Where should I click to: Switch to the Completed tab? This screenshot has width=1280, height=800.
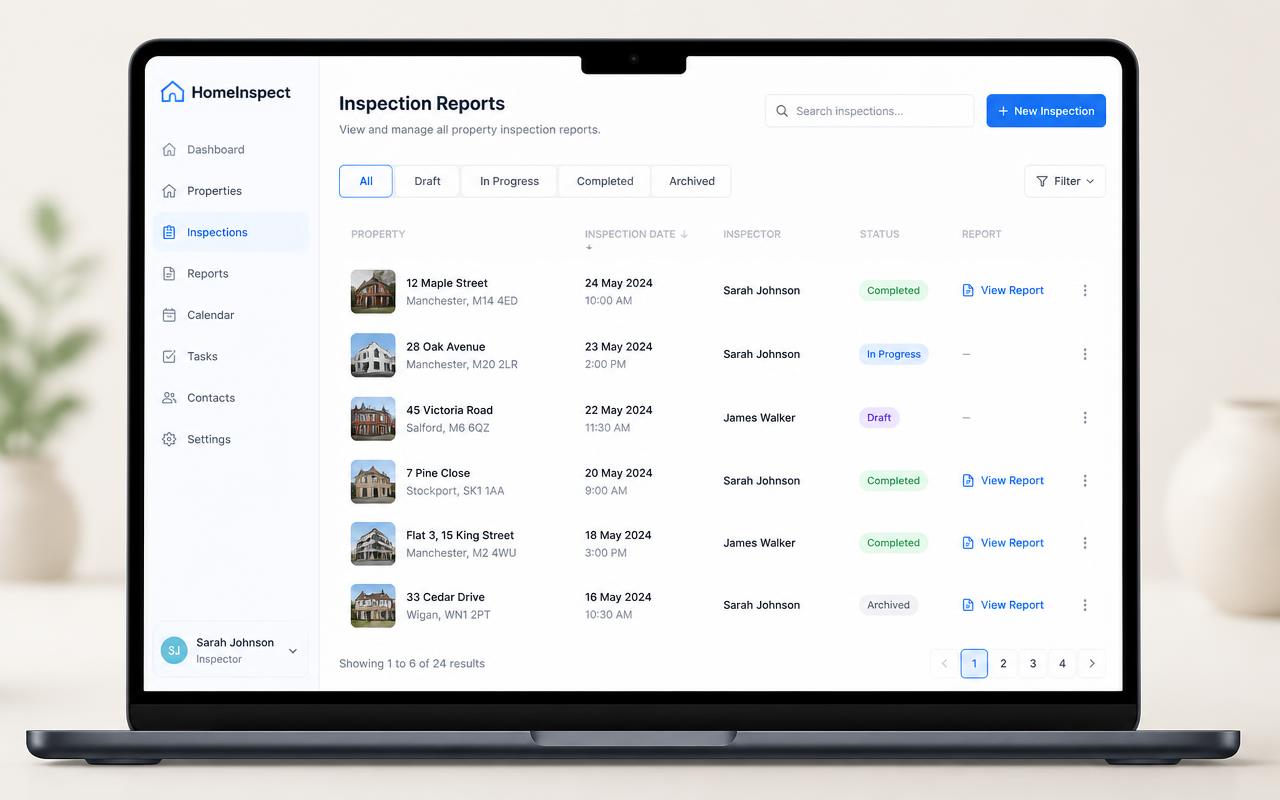(605, 181)
